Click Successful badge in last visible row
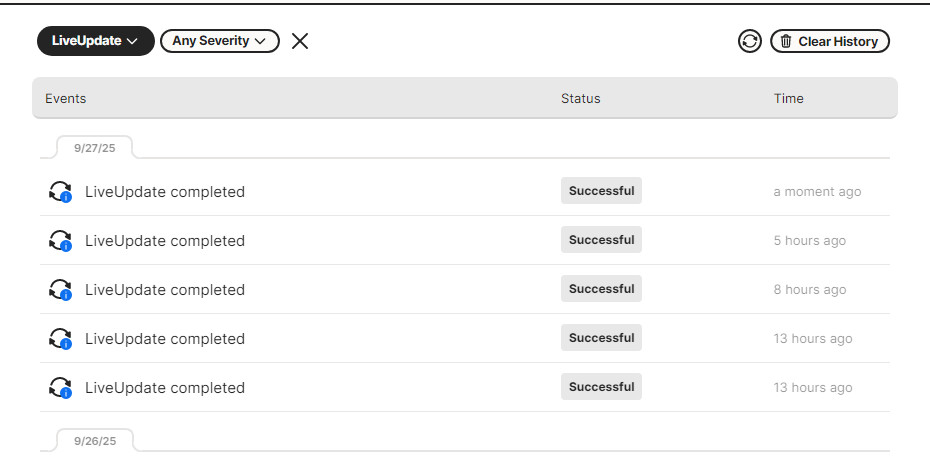 click(x=601, y=387)
